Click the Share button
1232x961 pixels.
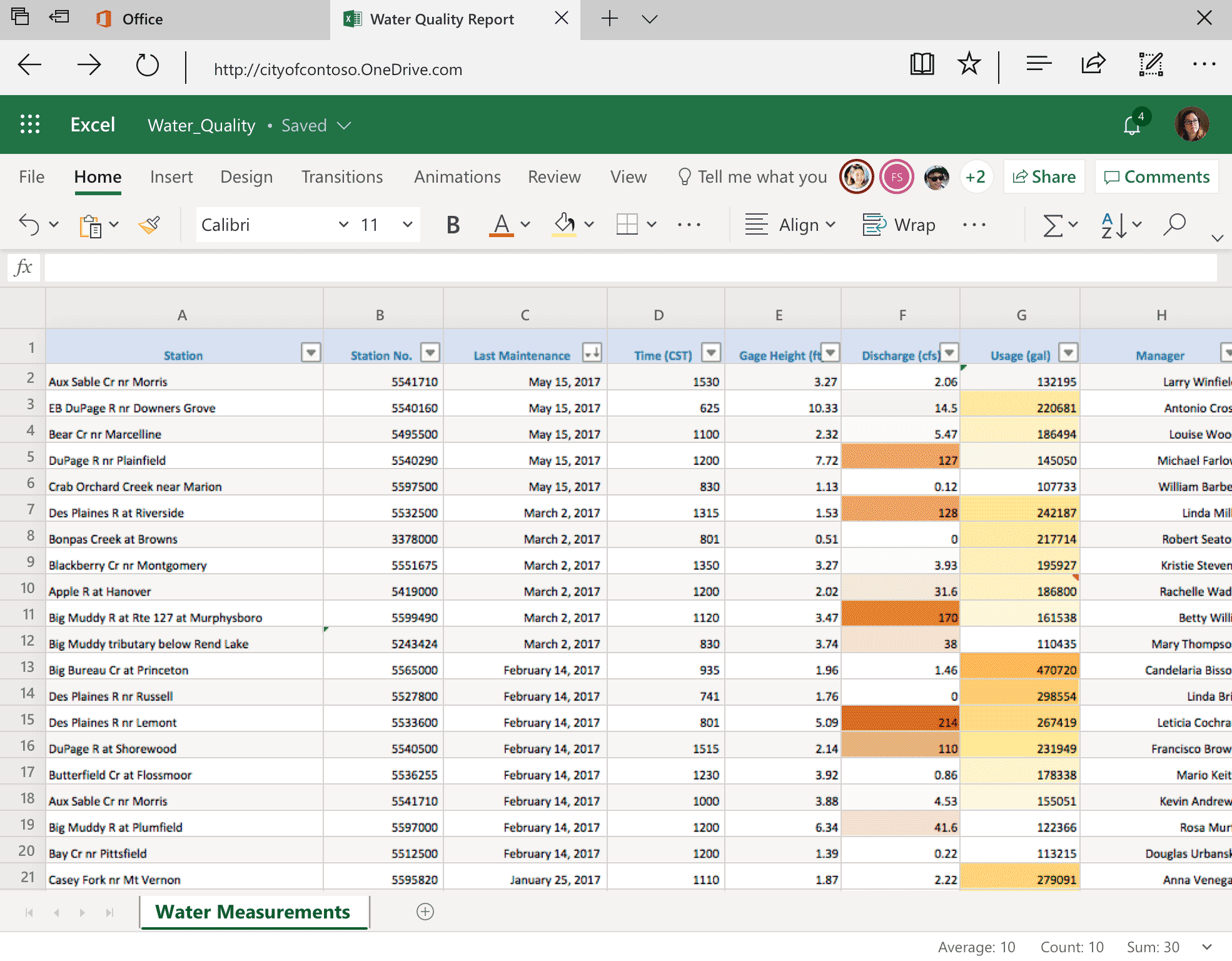pos(1044,177)
